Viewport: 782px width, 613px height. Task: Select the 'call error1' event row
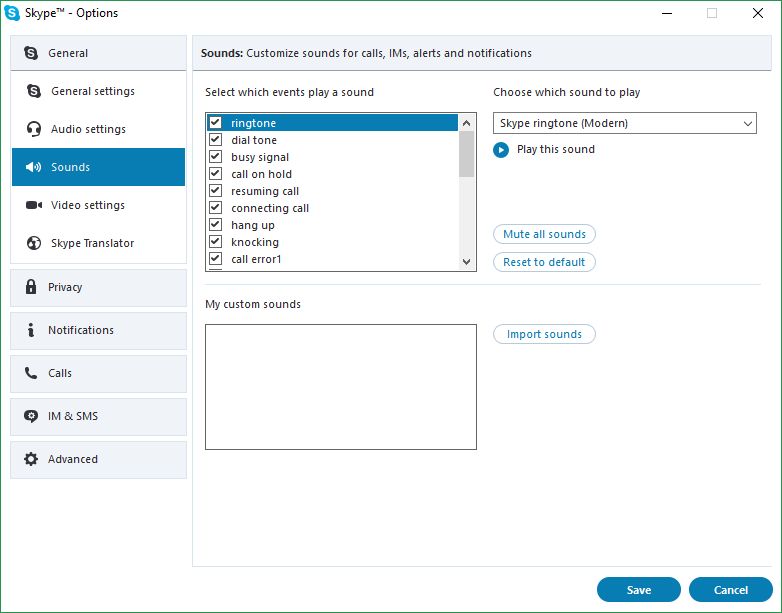pos(333,259)
